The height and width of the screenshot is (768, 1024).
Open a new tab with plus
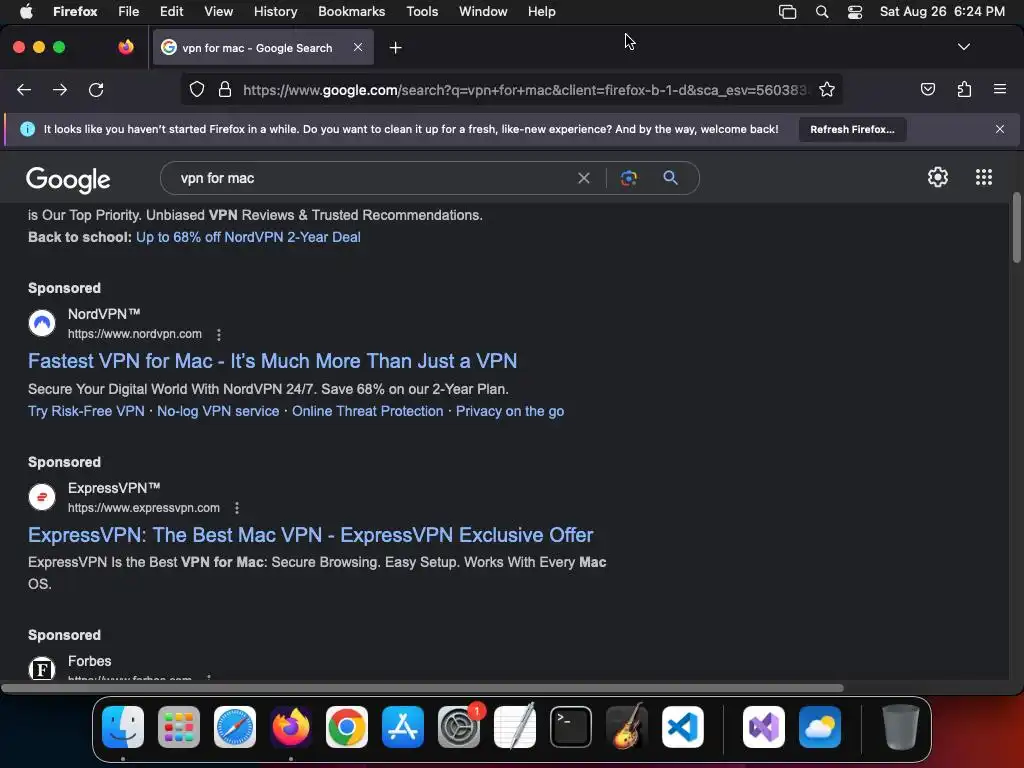click(x=395, y=48)
